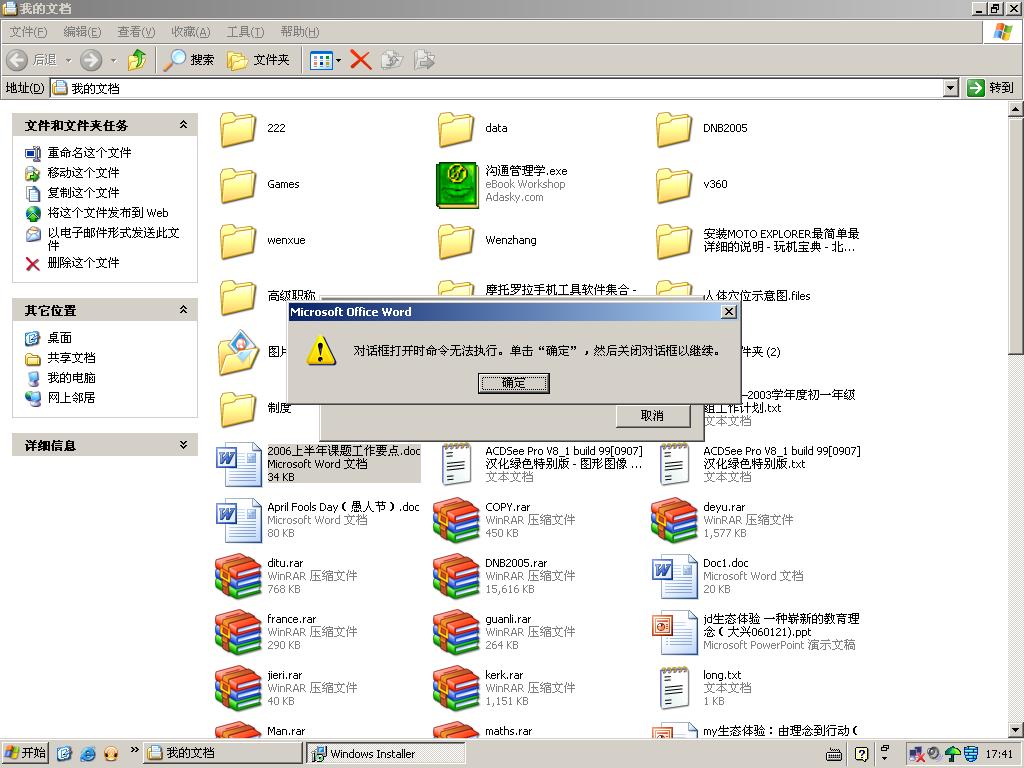Open the View (查看) menu
This screenshot has height=768, width=1024.
coord(136,31)
